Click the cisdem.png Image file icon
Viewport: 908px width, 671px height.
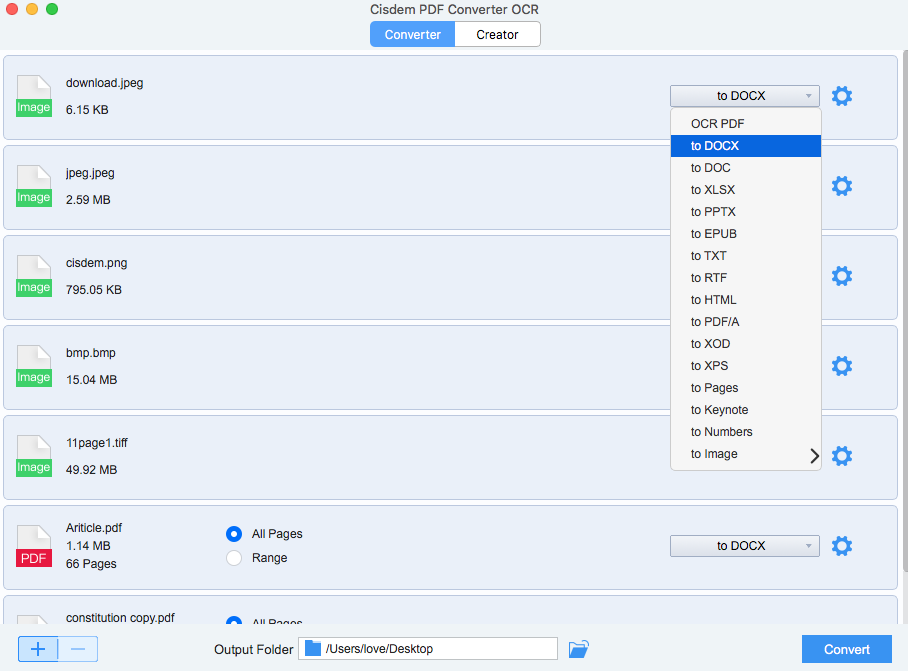pyautogui.click(x=34, y=276)
